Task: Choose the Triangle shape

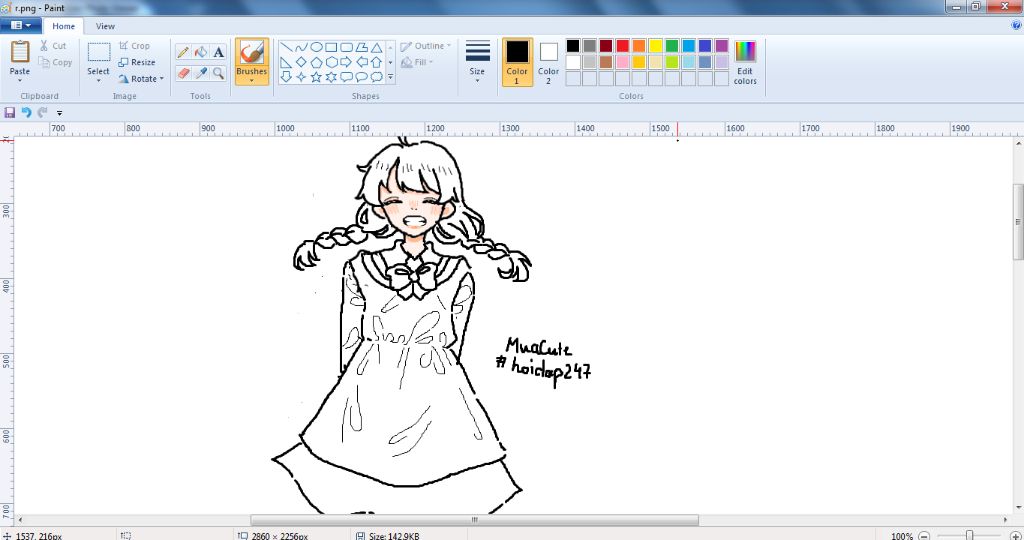Action: [376, 48]
